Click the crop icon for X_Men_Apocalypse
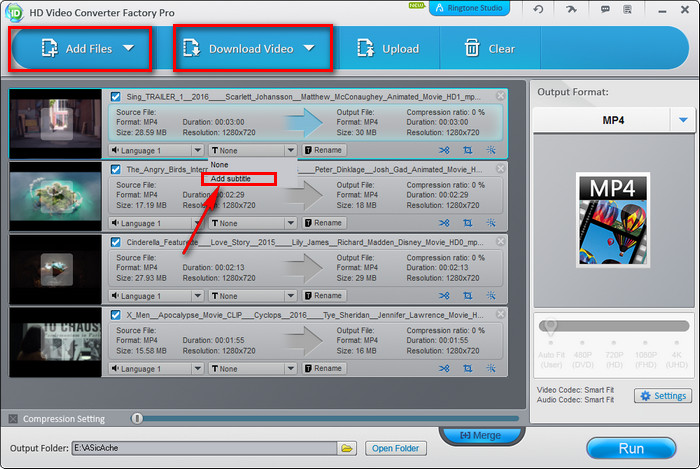This screenshot has height=469, width=700. (x=467, y=369)
